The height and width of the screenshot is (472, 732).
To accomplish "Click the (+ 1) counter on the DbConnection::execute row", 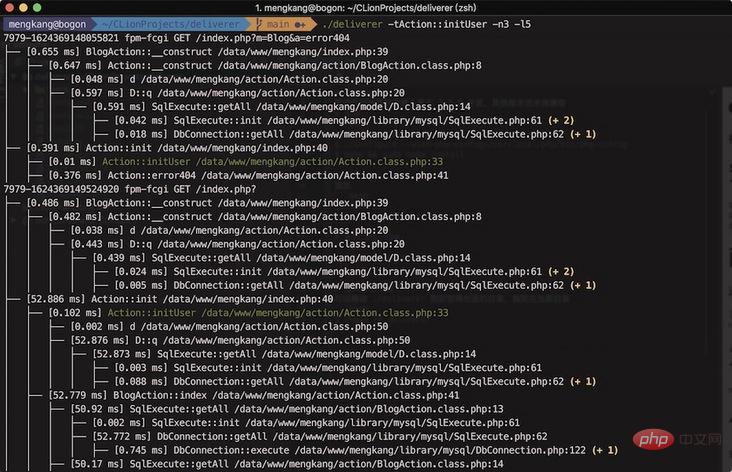I will click(x=605, y=451).
